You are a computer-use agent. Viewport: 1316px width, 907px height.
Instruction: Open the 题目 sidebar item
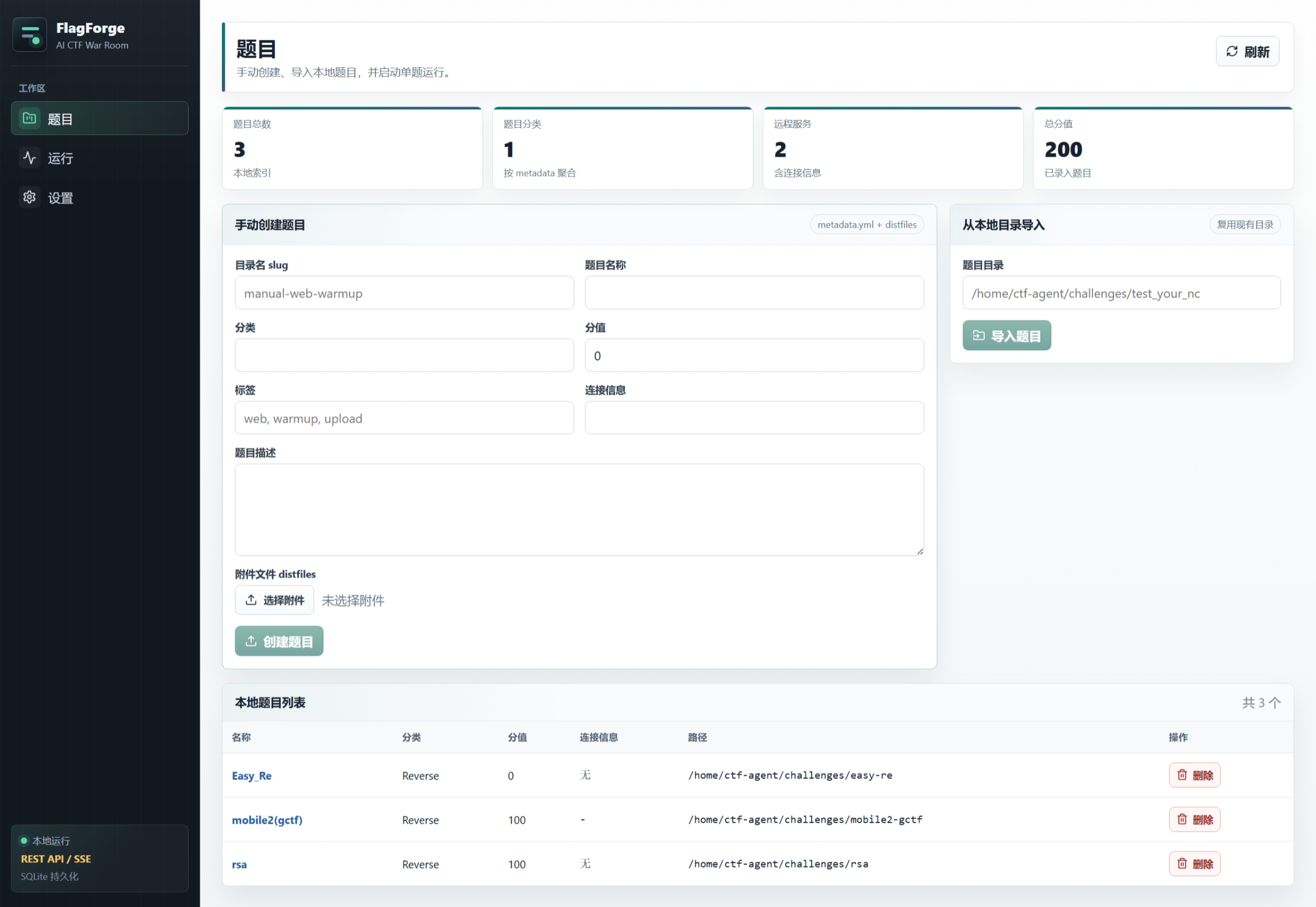(x=99, y=118)
